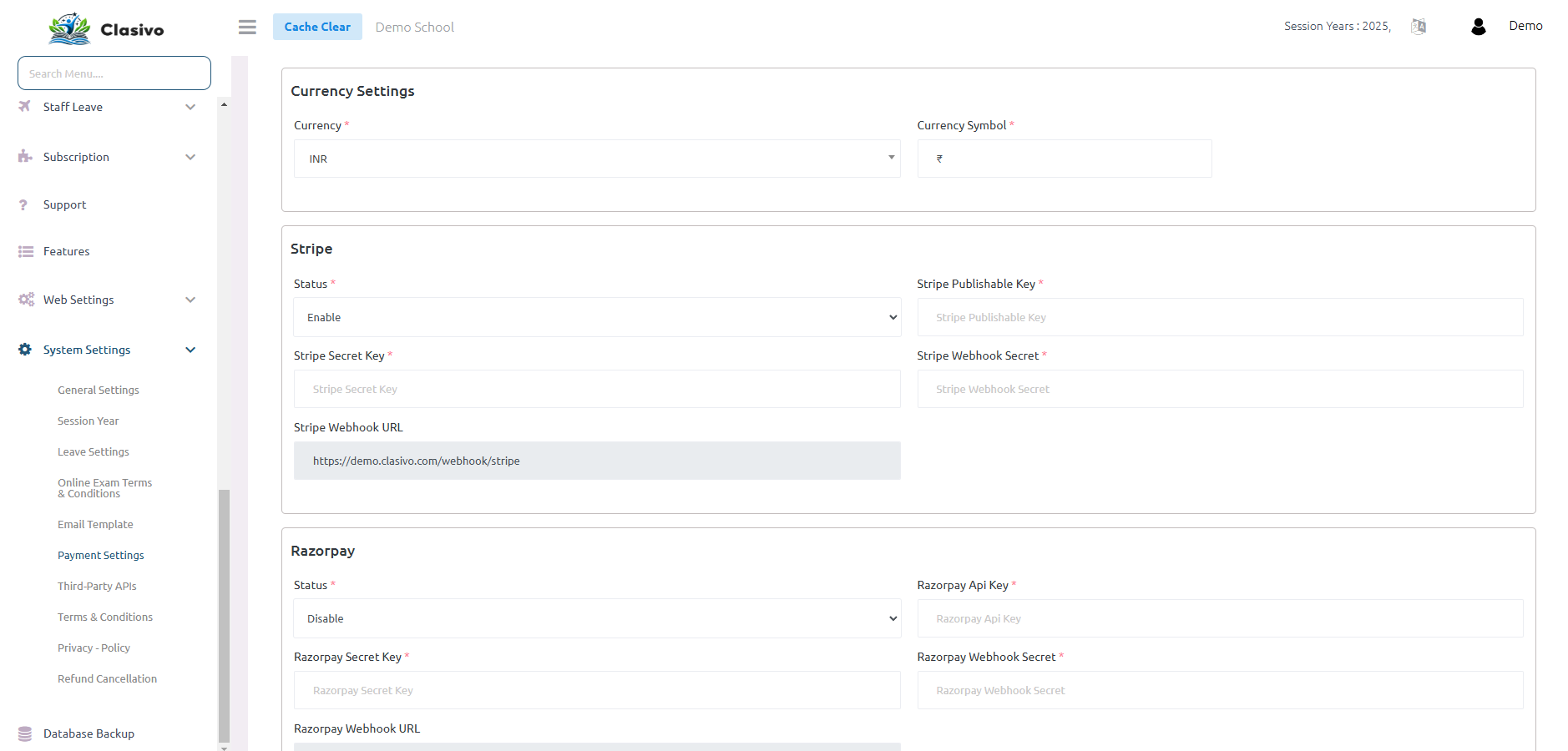Click the Web Settings menu label
Viewport: 1568px width, 751px height.
78,300
